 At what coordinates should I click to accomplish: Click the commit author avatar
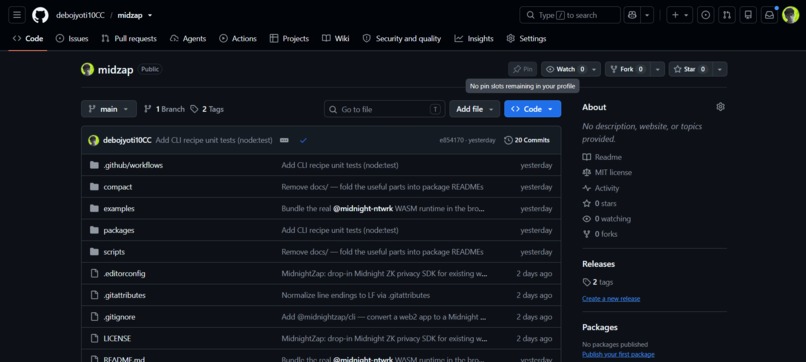pos(94,140)
